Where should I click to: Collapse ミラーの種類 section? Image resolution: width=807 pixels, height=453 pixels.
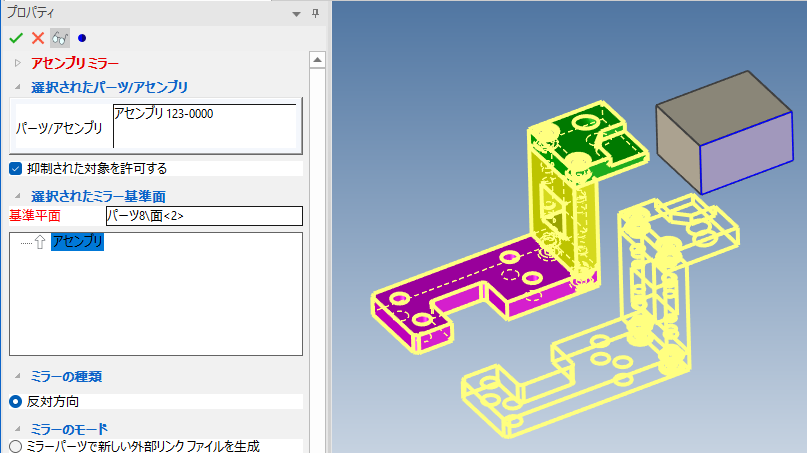17,376
